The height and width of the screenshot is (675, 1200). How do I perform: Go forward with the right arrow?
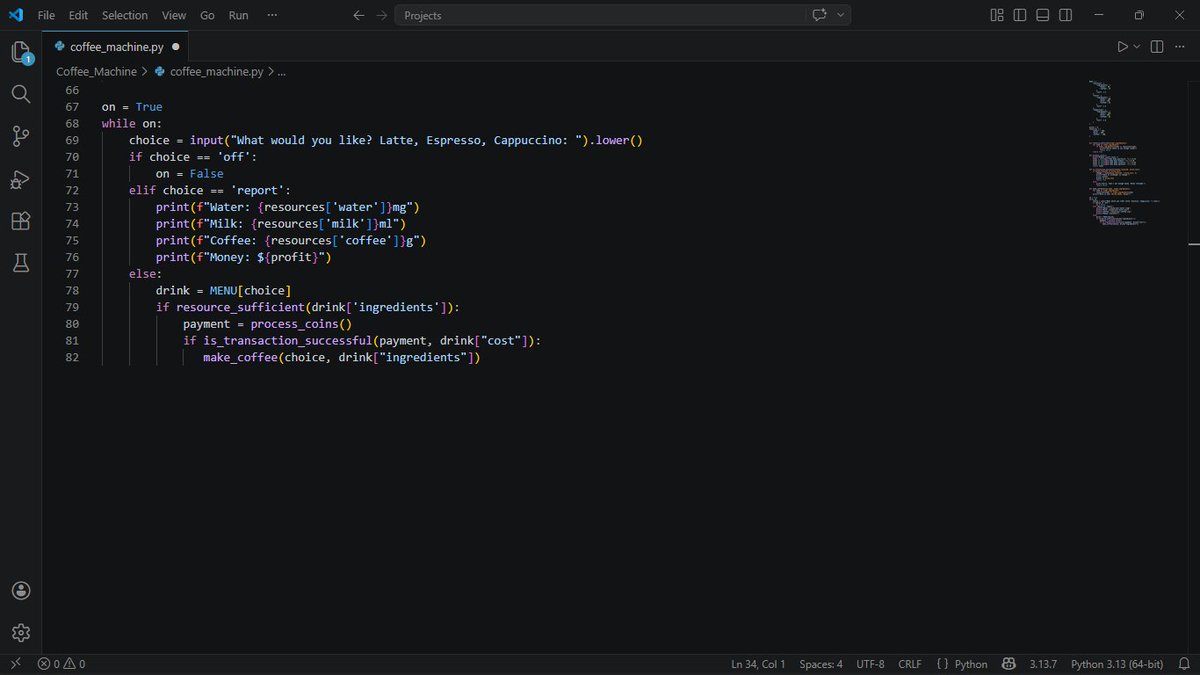(383, 15)
